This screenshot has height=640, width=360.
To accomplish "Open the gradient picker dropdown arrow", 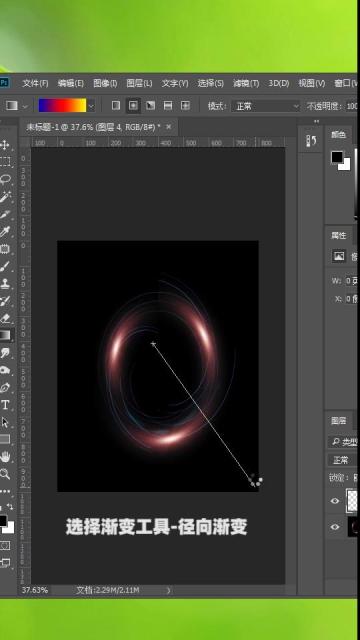I will tap(91, 107).
